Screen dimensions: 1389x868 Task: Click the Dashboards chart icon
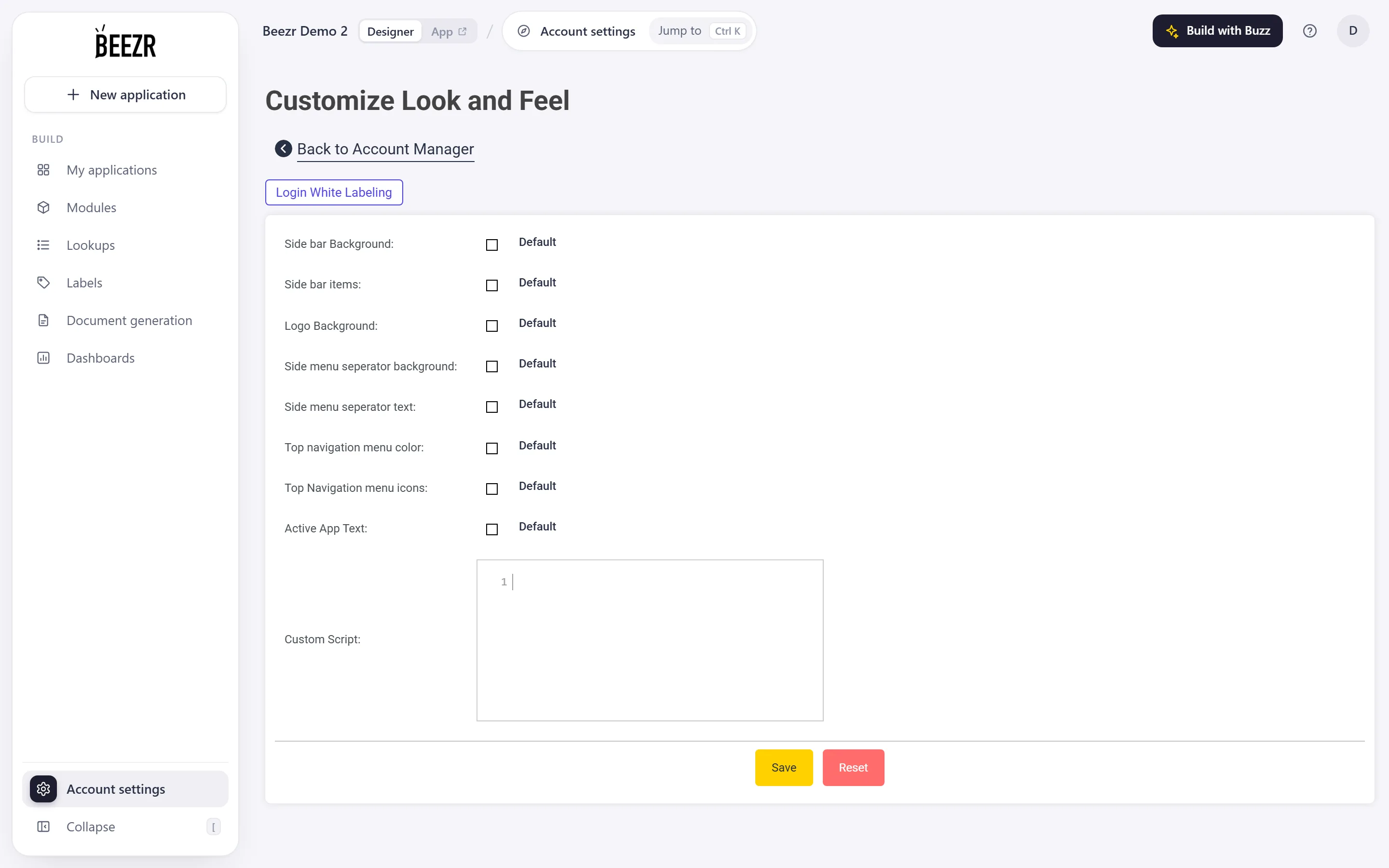click(x=43, y=358)
